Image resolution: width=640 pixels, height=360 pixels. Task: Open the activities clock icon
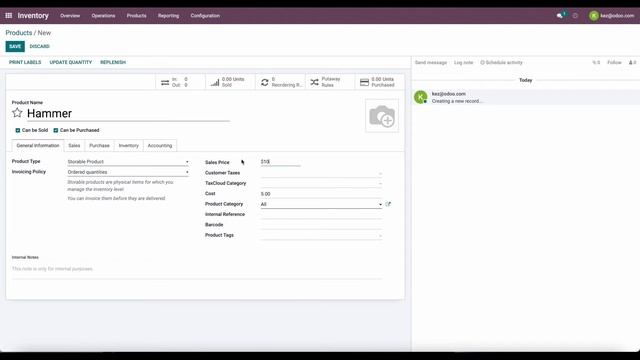[x=575, y=16]
